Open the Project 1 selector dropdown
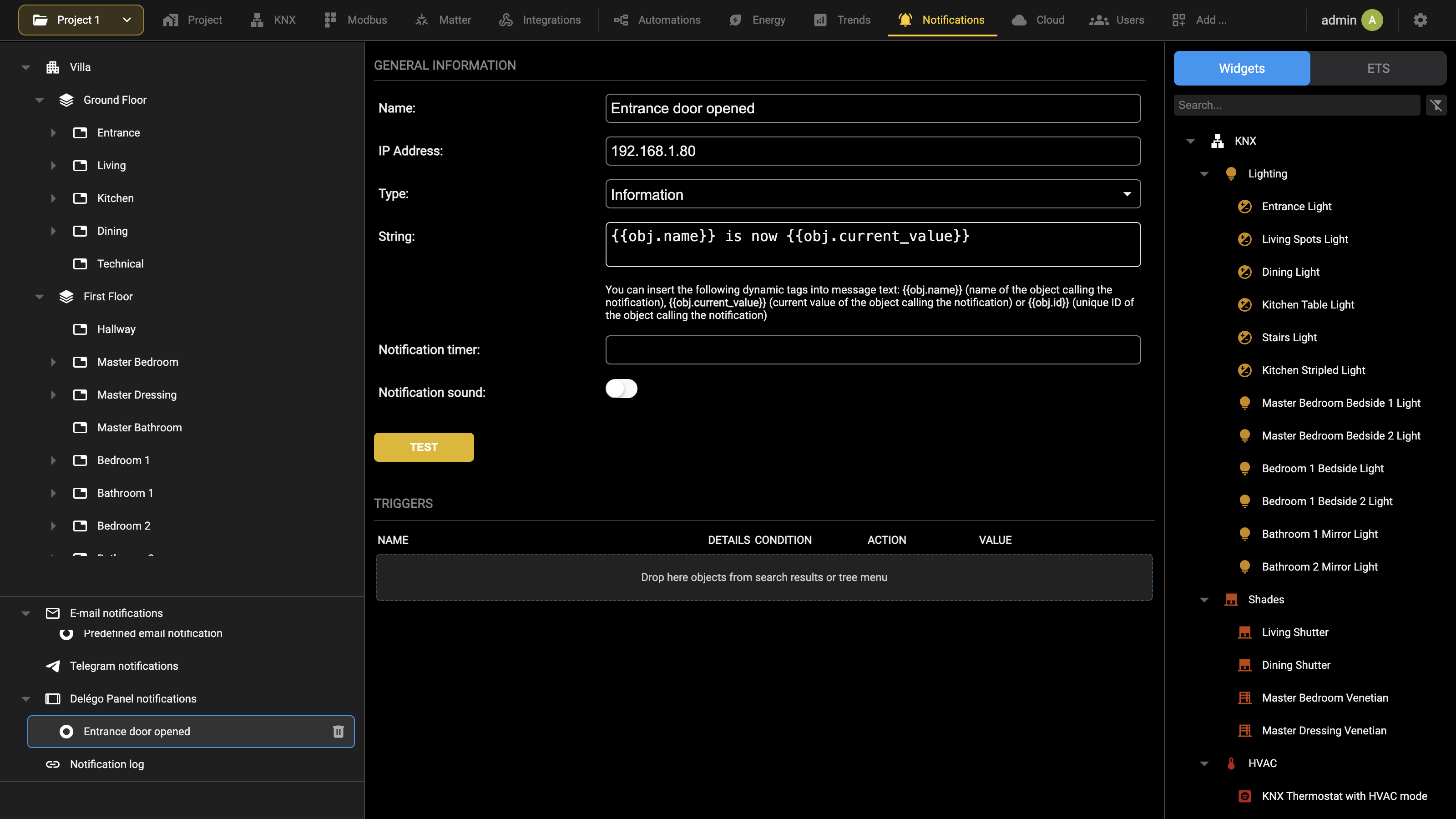Screen dimensions: 1456x819 tap(81, 20)
